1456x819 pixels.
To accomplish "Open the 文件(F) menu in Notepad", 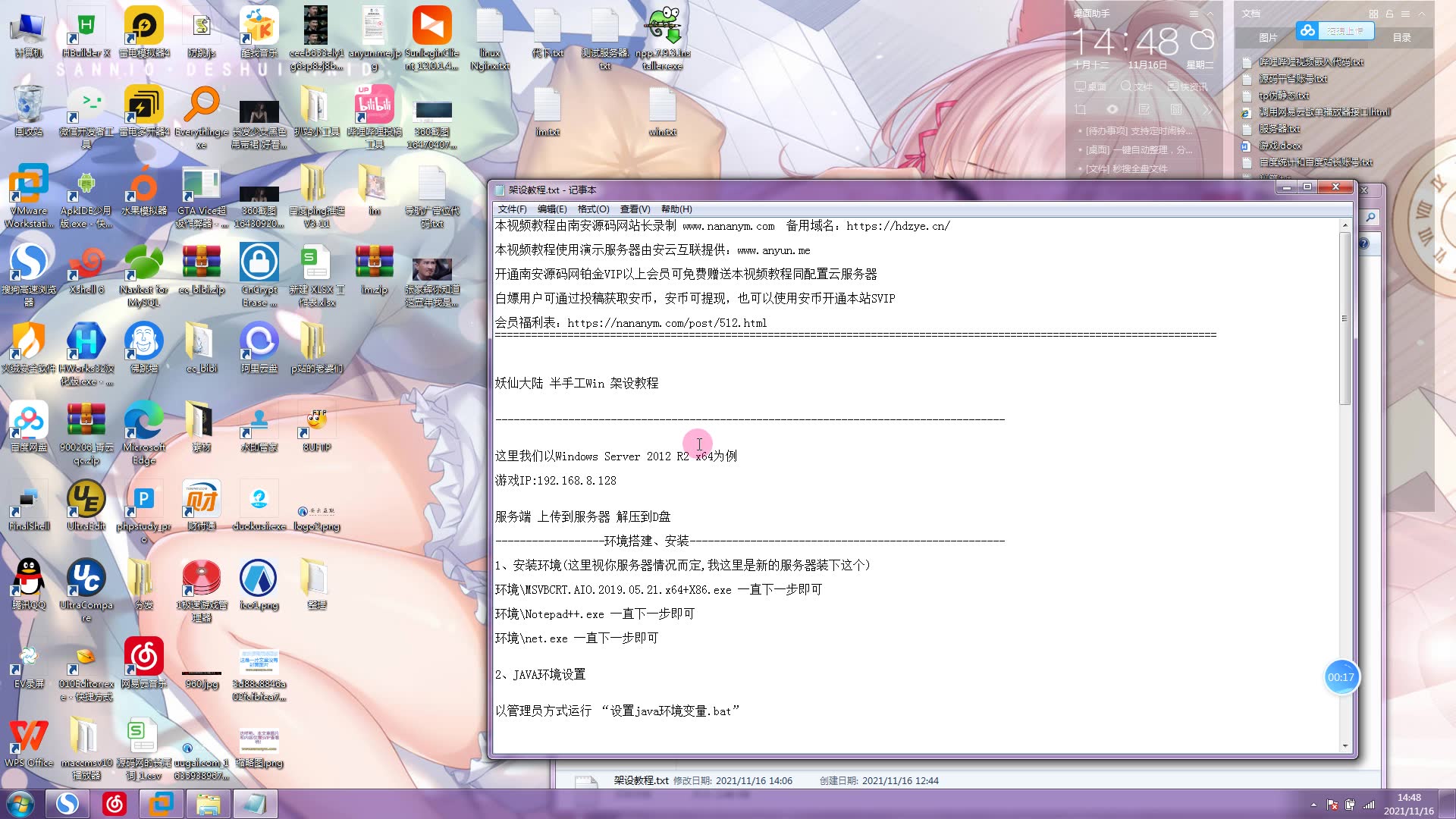I will coord(512,209).
